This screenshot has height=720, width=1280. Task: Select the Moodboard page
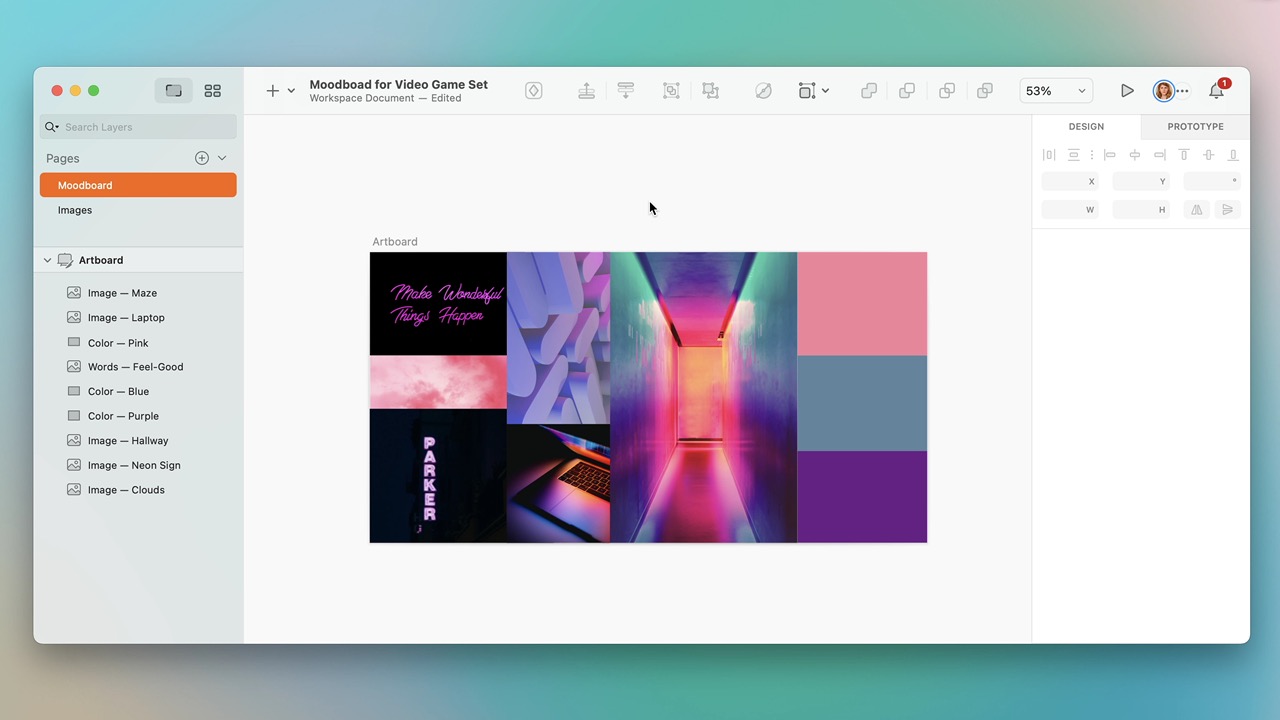coord(138,185)
